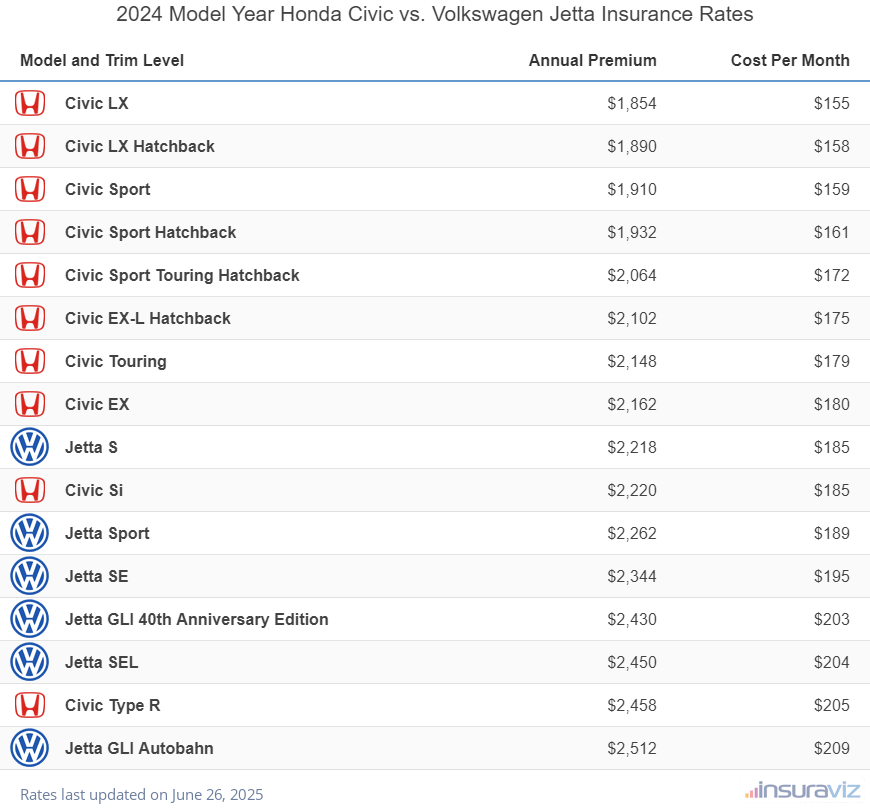Click the Volkswagen logo beside Jetta SEL
This screenshot has width=870, height=810.
[29, 662]
